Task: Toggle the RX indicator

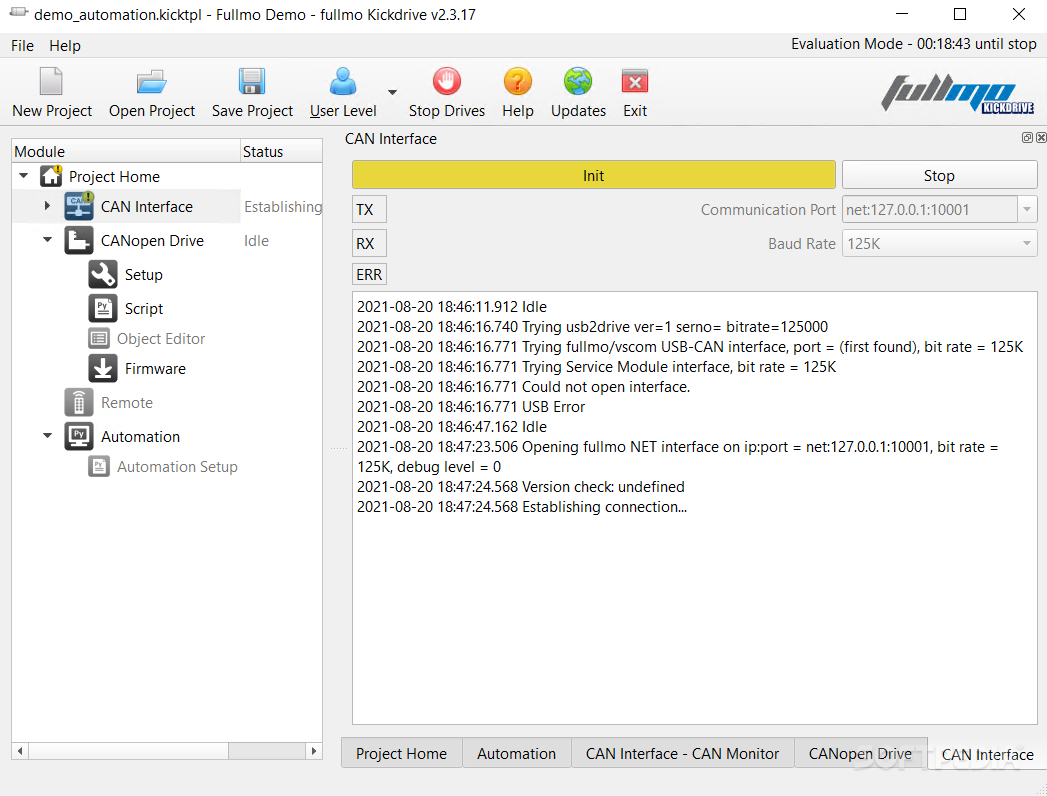Action: coord(369,244)
